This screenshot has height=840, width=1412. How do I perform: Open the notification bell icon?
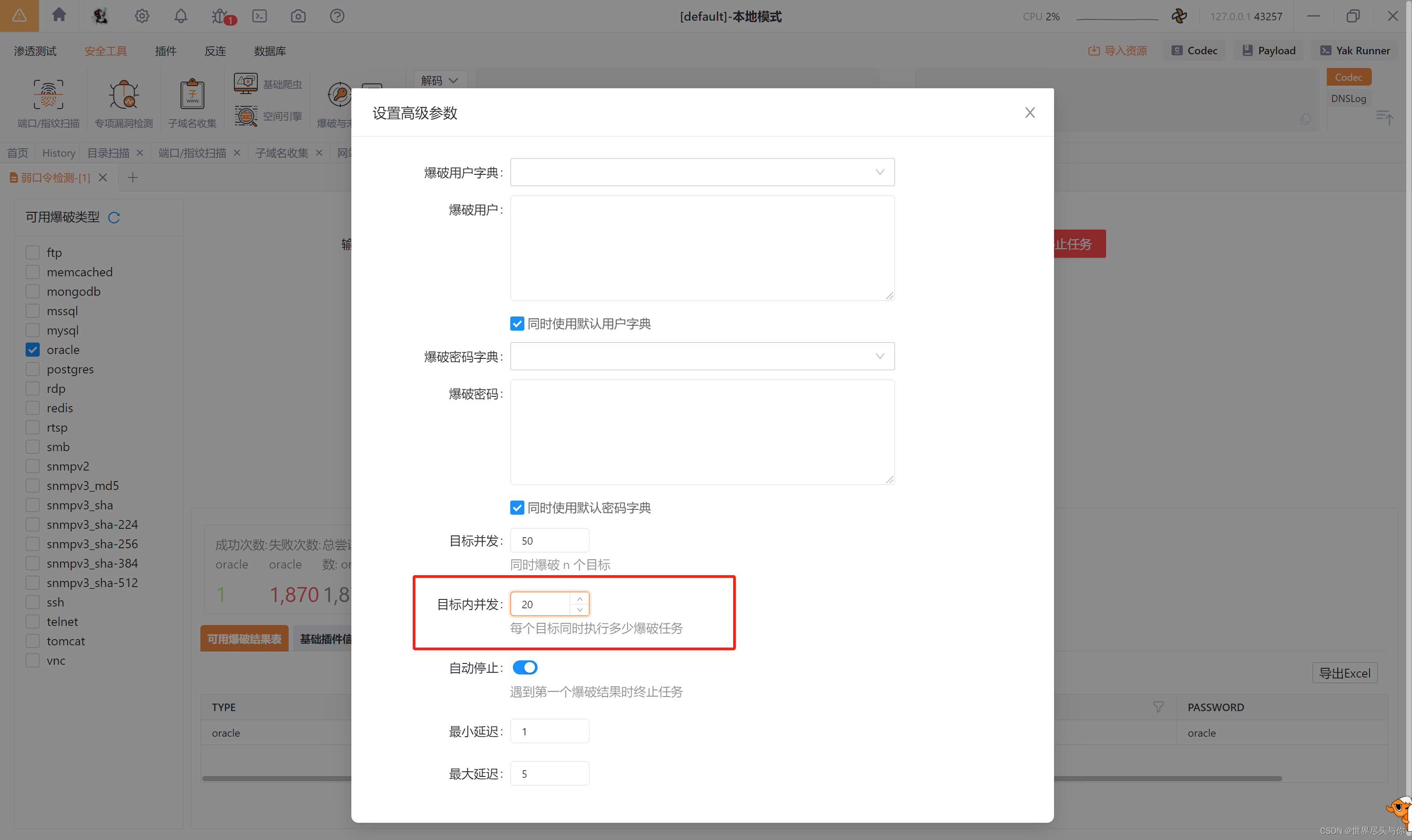click(181, 16)
